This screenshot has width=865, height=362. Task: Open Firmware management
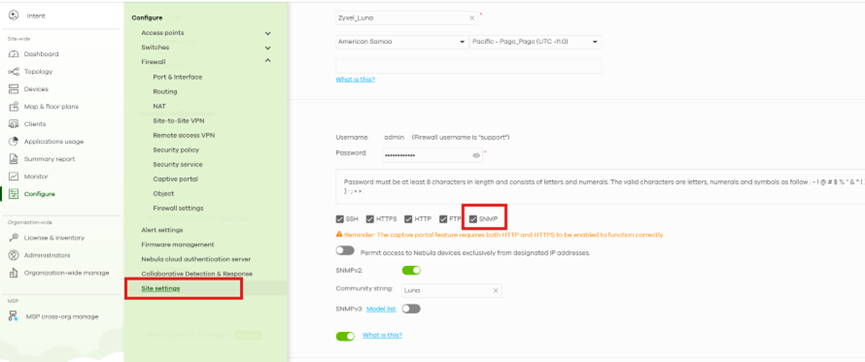point(178,244)
